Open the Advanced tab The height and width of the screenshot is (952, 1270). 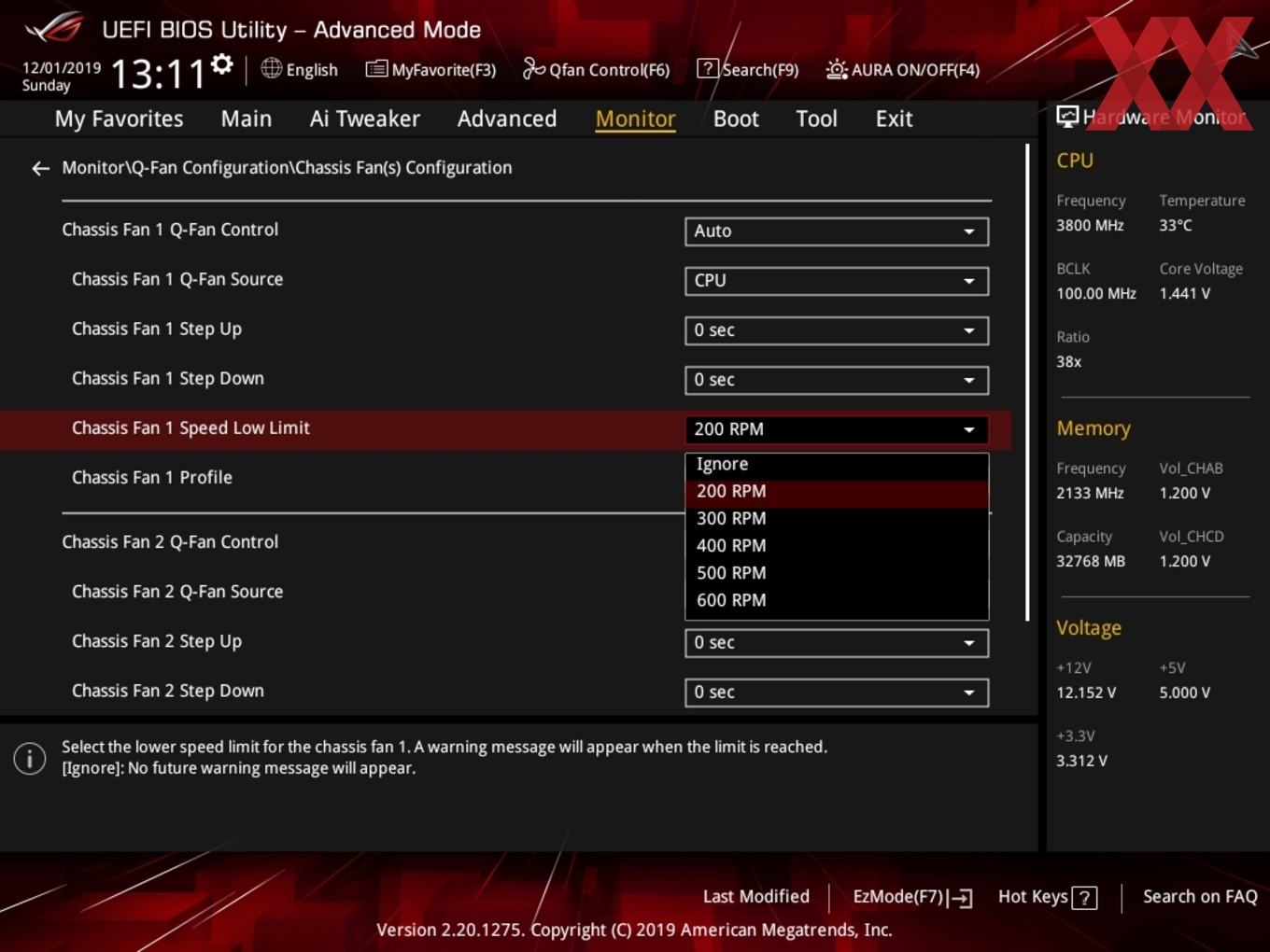(x=507, y=119)
